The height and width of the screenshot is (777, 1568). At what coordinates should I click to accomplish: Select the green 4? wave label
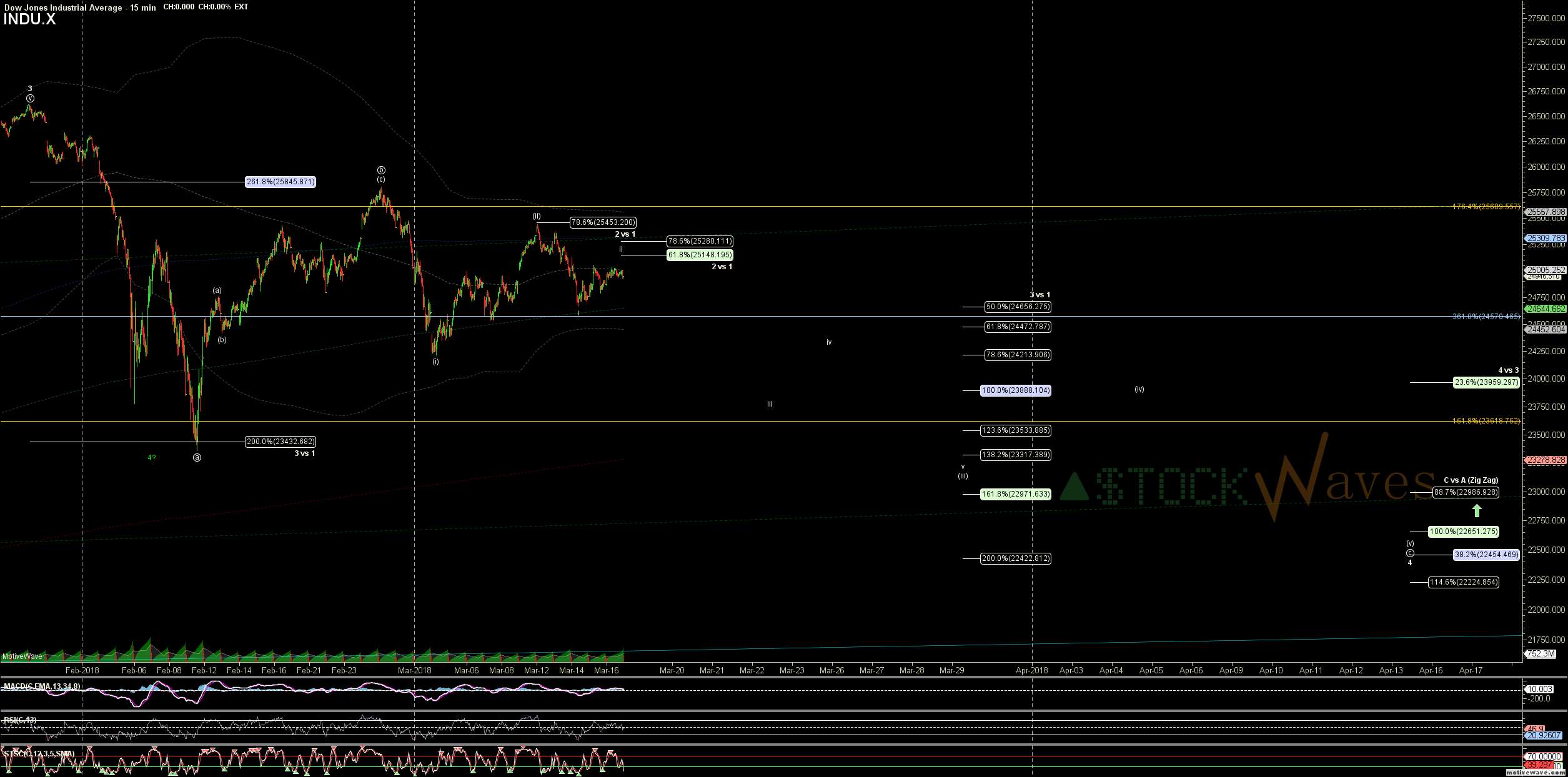click(152, 458)
